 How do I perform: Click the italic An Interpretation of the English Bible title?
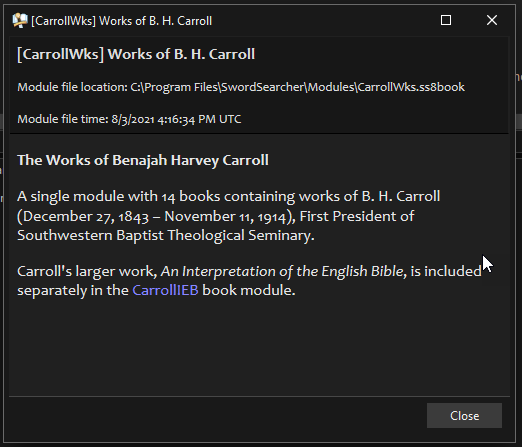coord(282,271)
